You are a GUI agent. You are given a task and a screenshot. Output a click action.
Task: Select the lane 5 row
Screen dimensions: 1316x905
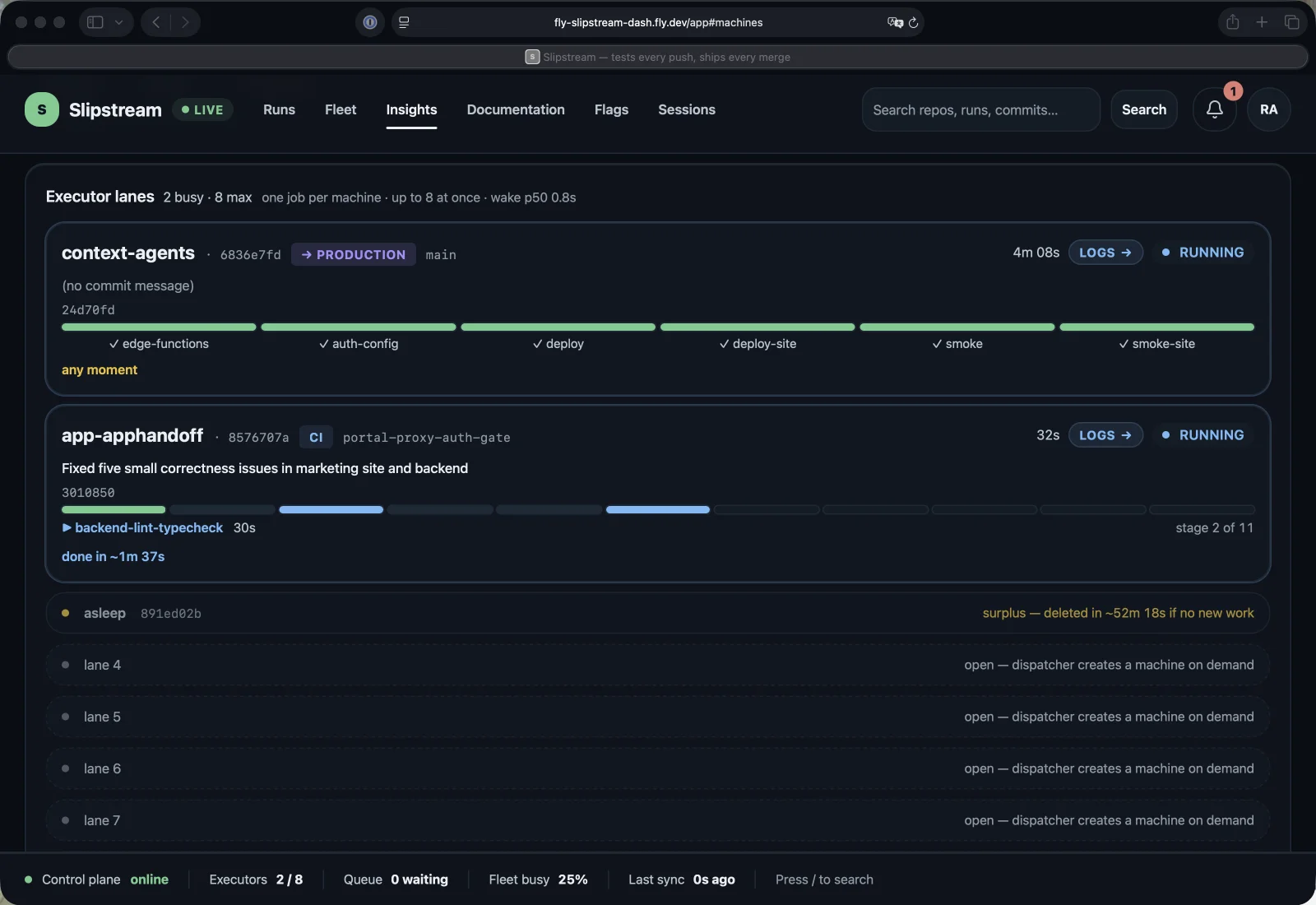tap(658, 717)
